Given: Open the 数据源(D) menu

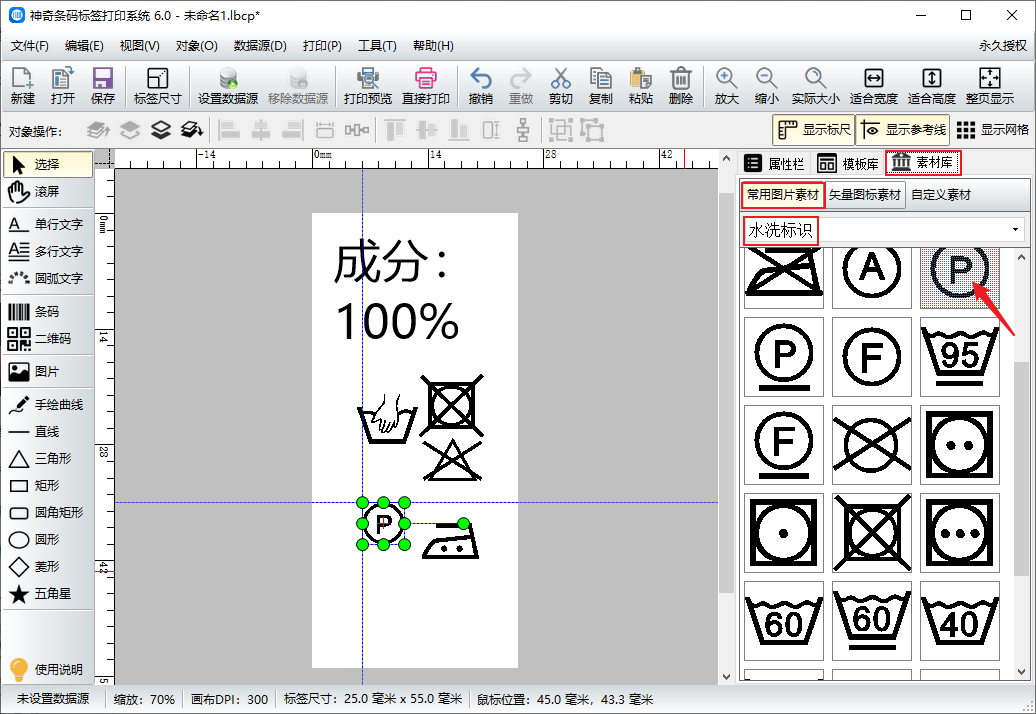Looking at the screenshot, I should pos(260,46).
